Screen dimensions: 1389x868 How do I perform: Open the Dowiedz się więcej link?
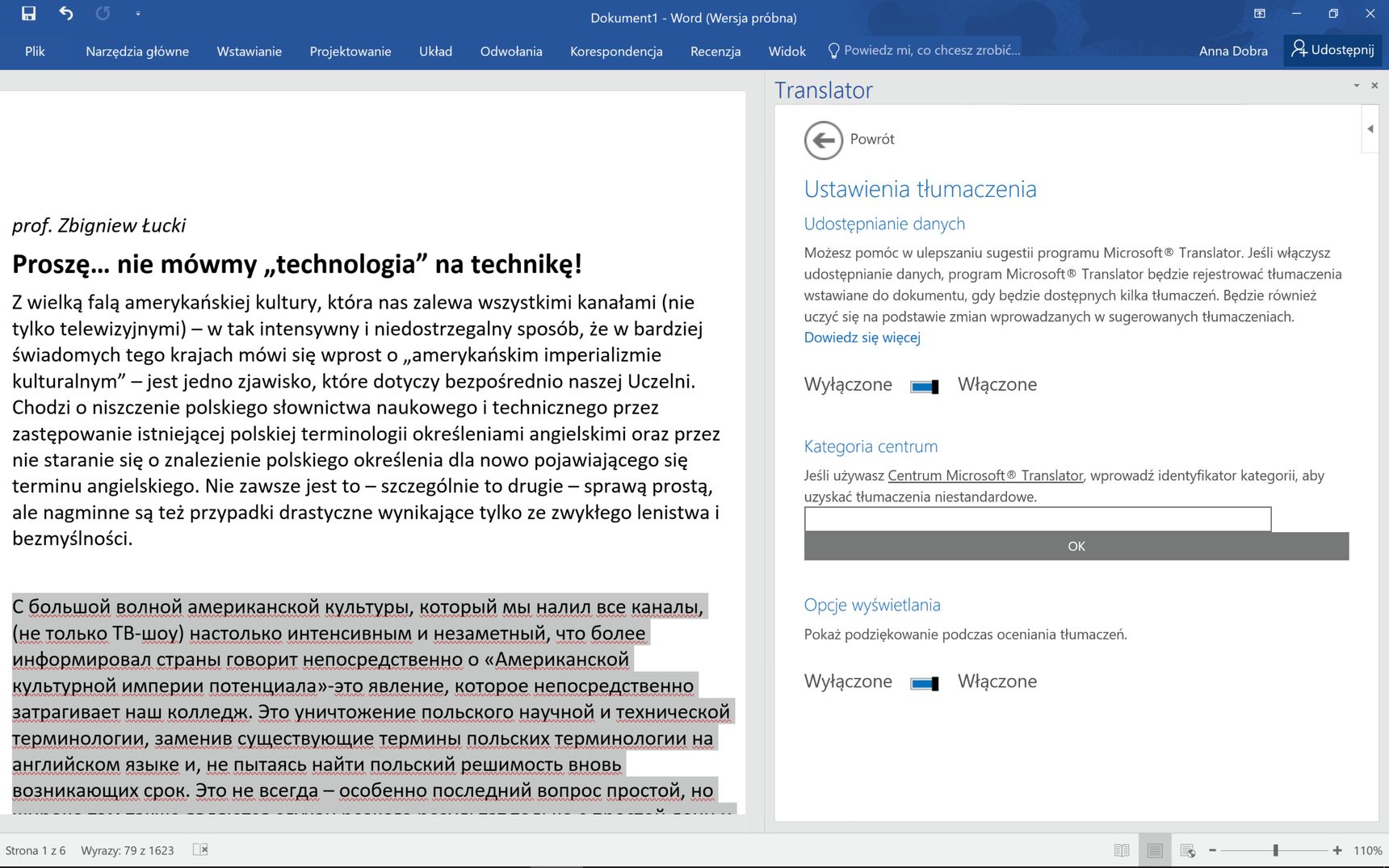click(x=862, y=338)
